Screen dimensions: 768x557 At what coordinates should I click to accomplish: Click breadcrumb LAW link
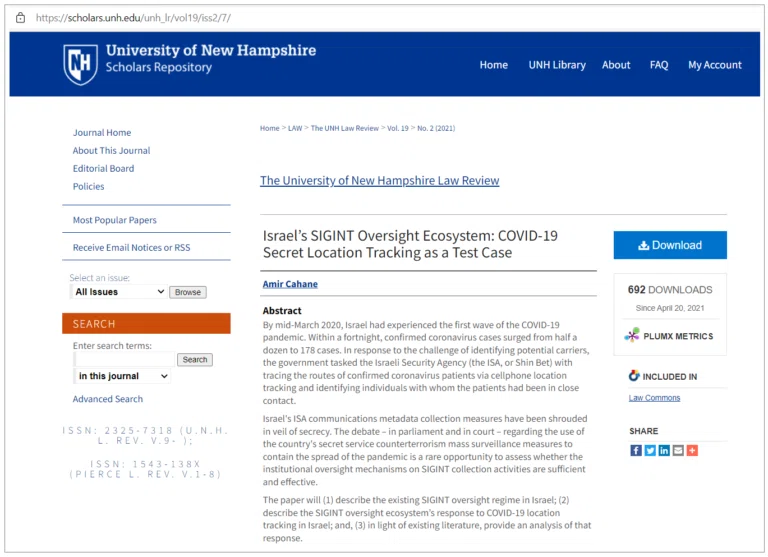tap(295, 128)
